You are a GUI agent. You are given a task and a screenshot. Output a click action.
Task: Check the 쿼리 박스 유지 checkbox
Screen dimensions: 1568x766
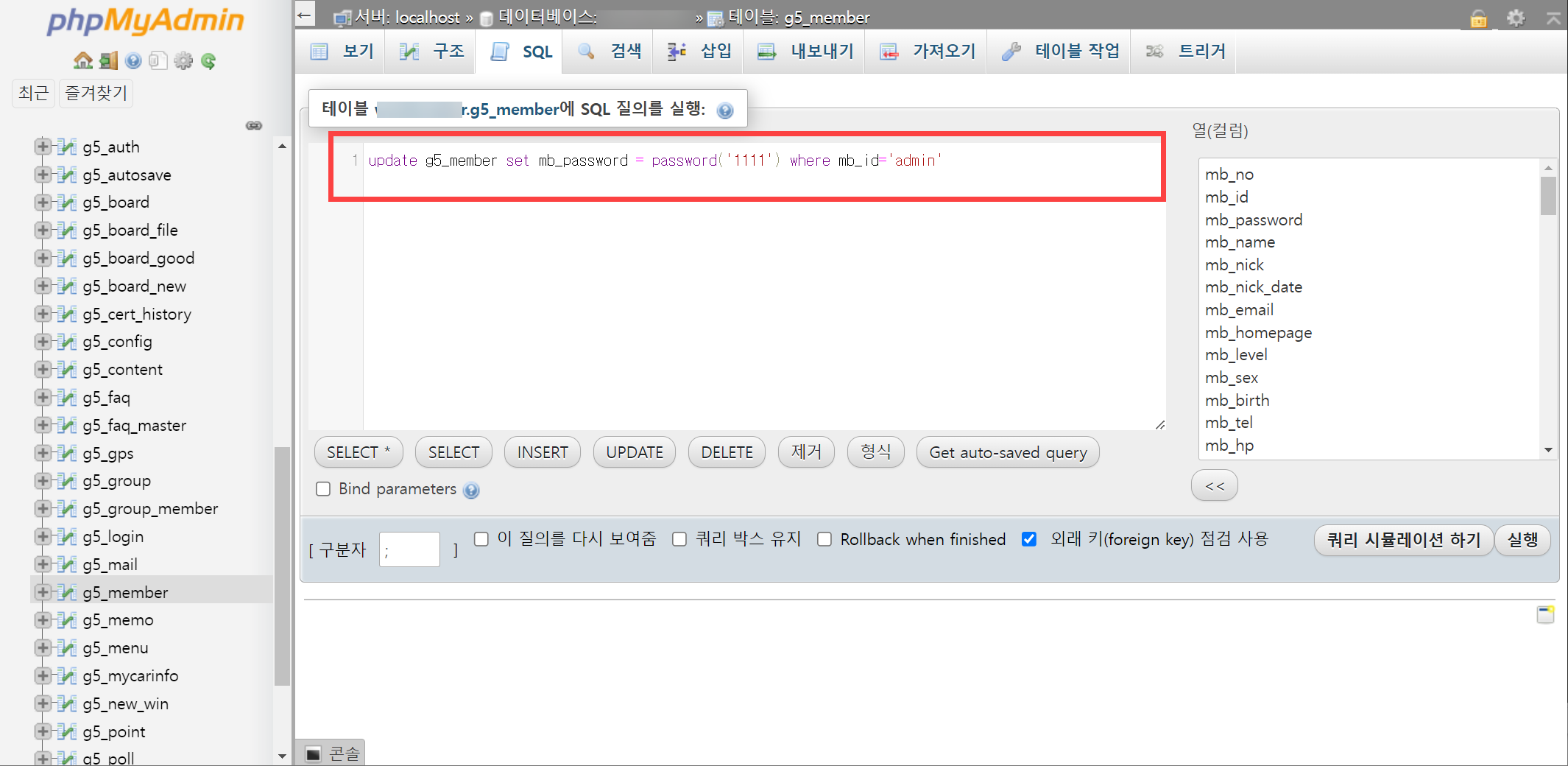pos(679,539)
